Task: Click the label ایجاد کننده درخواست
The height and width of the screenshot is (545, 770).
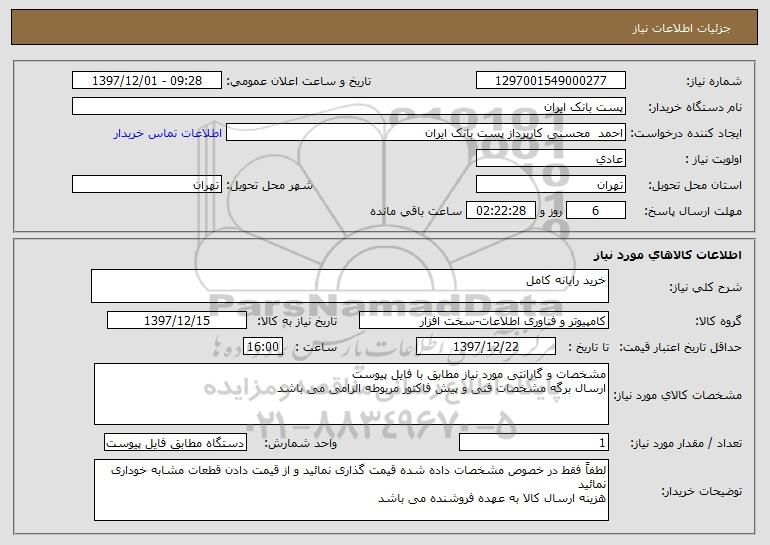Action: (x=686, y=133)
